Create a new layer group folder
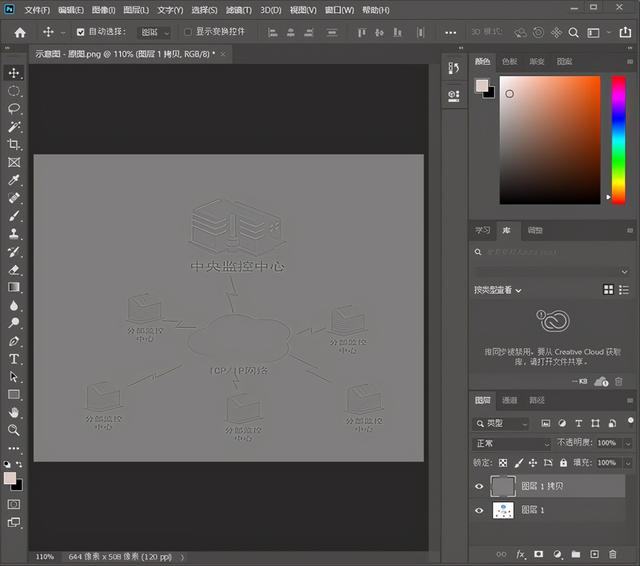This screenshot has height=566, width=640. coord(576,554)
